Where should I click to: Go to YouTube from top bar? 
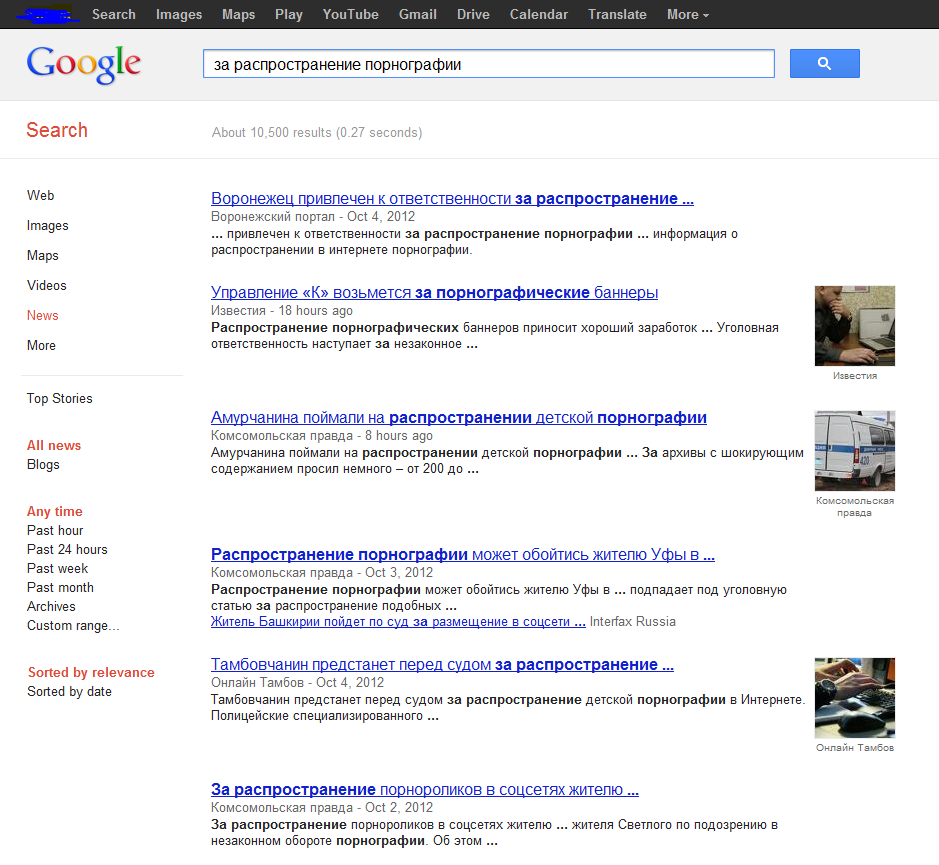coord(351,14)
